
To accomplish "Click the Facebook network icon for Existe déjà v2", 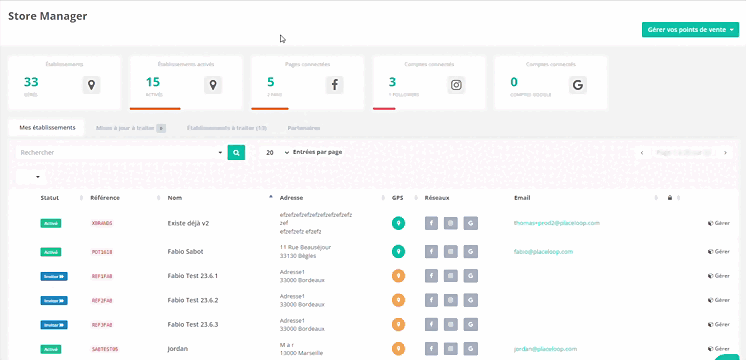I will pyautogui.click(x=431, y=223).
